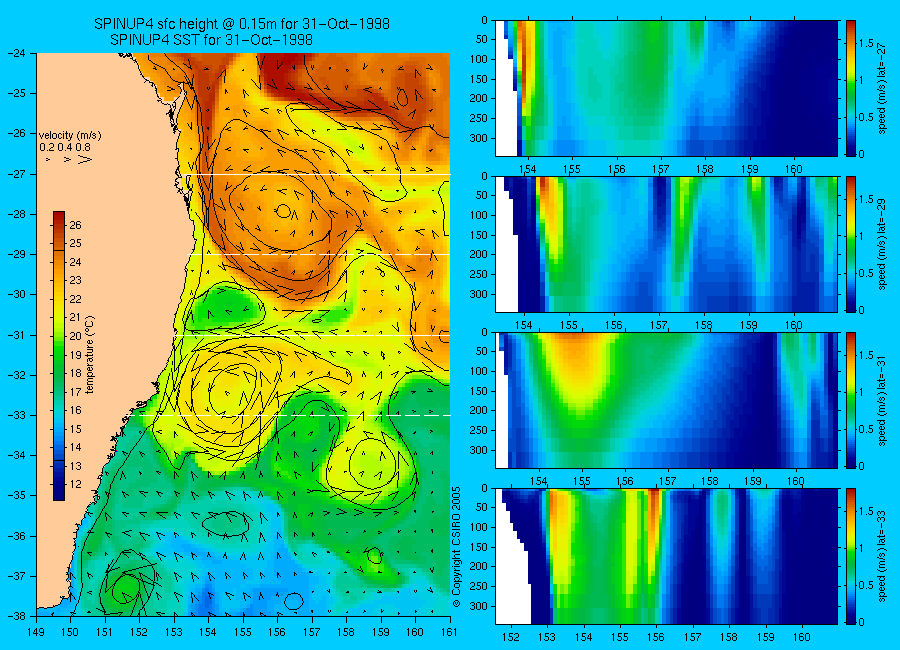Open the lat=-33 speed cross-section plot
The width and height of the screenshot is (900, 650).
(x=666, y=556)
